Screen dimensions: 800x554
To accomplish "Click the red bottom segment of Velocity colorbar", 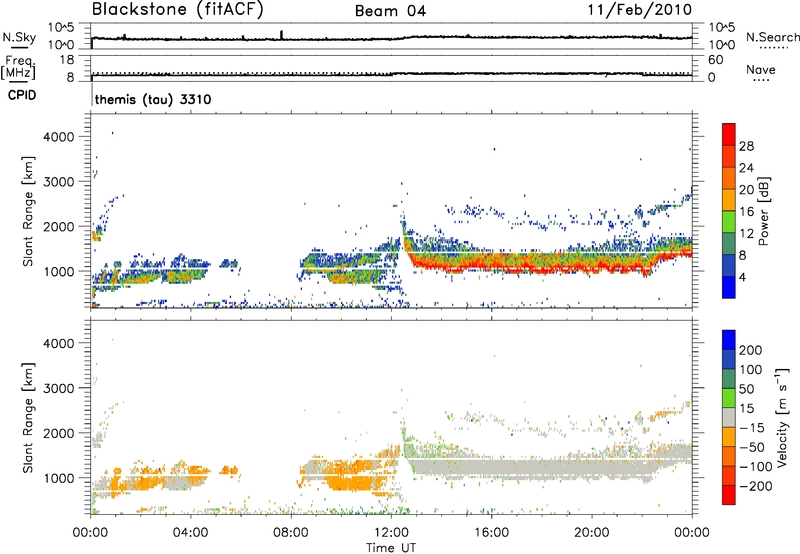I will (729, 495).
